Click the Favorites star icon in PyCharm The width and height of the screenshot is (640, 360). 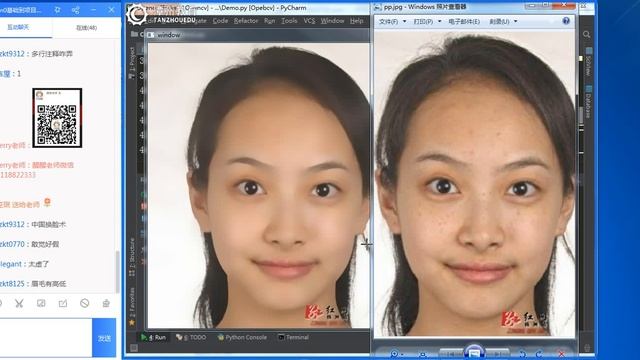132,323
